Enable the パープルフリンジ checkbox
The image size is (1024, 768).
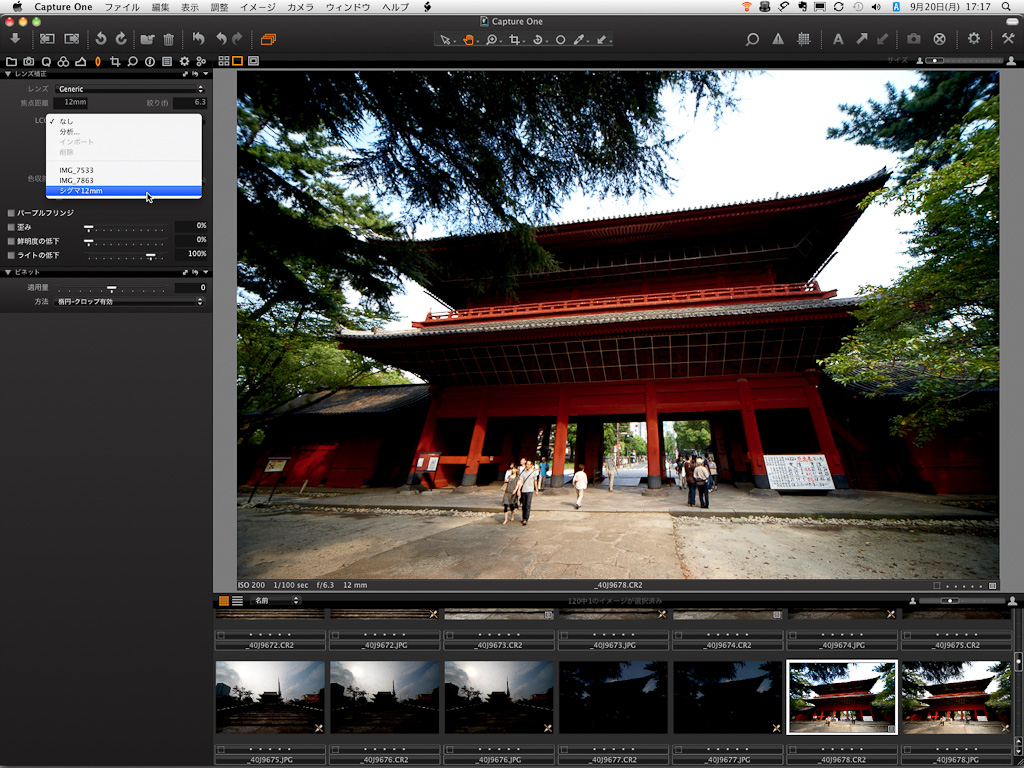(x=11, y=213)
